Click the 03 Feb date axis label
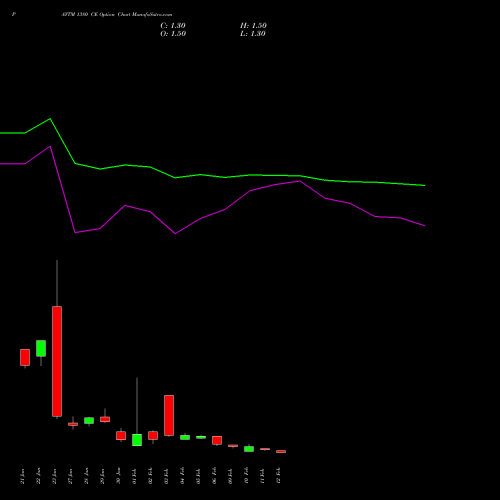500x500 pixels. click(166, 476)
